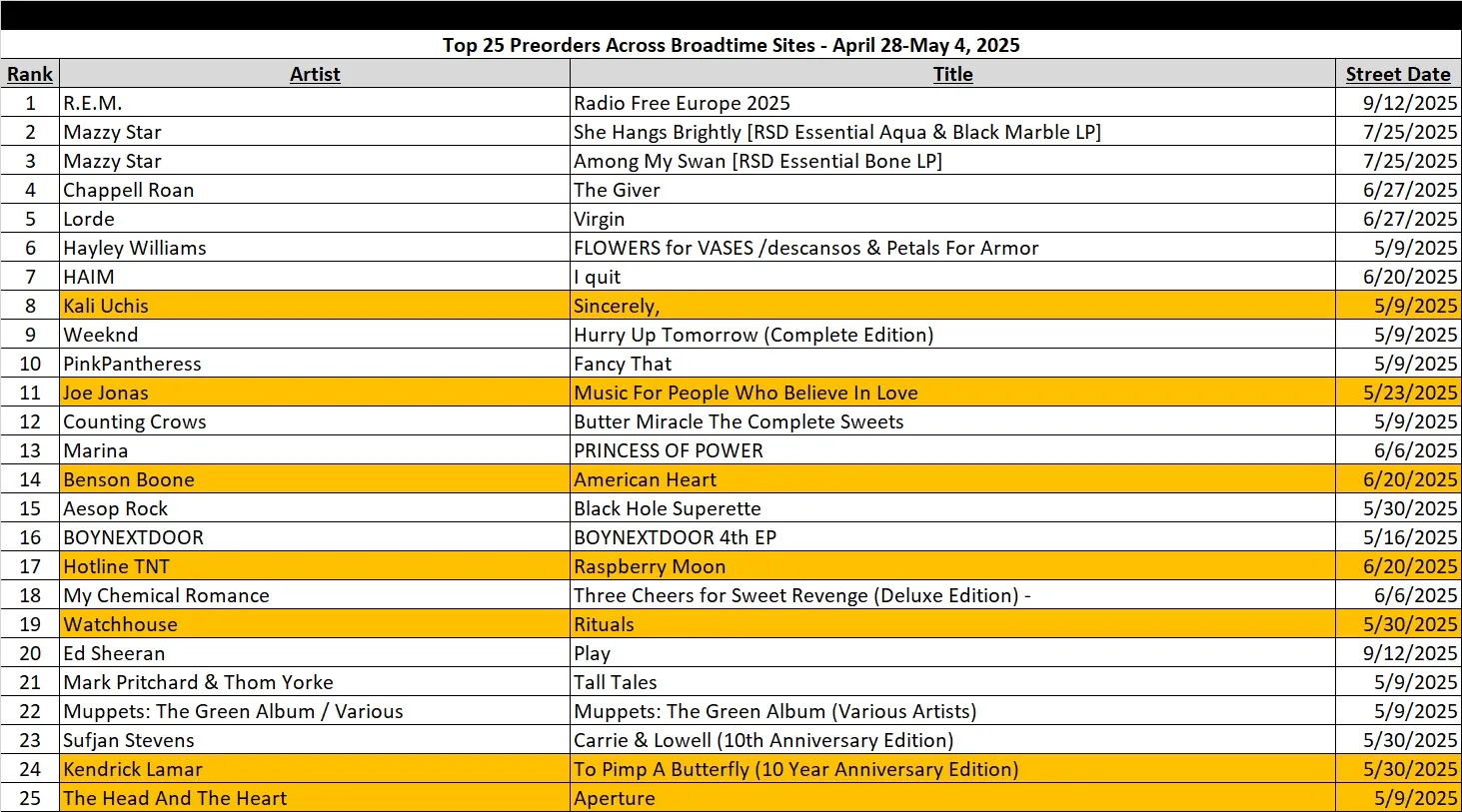Click Muppets: The Green Album / Various cell
This screenshot has height=812, width=1462.
[315, 711]
